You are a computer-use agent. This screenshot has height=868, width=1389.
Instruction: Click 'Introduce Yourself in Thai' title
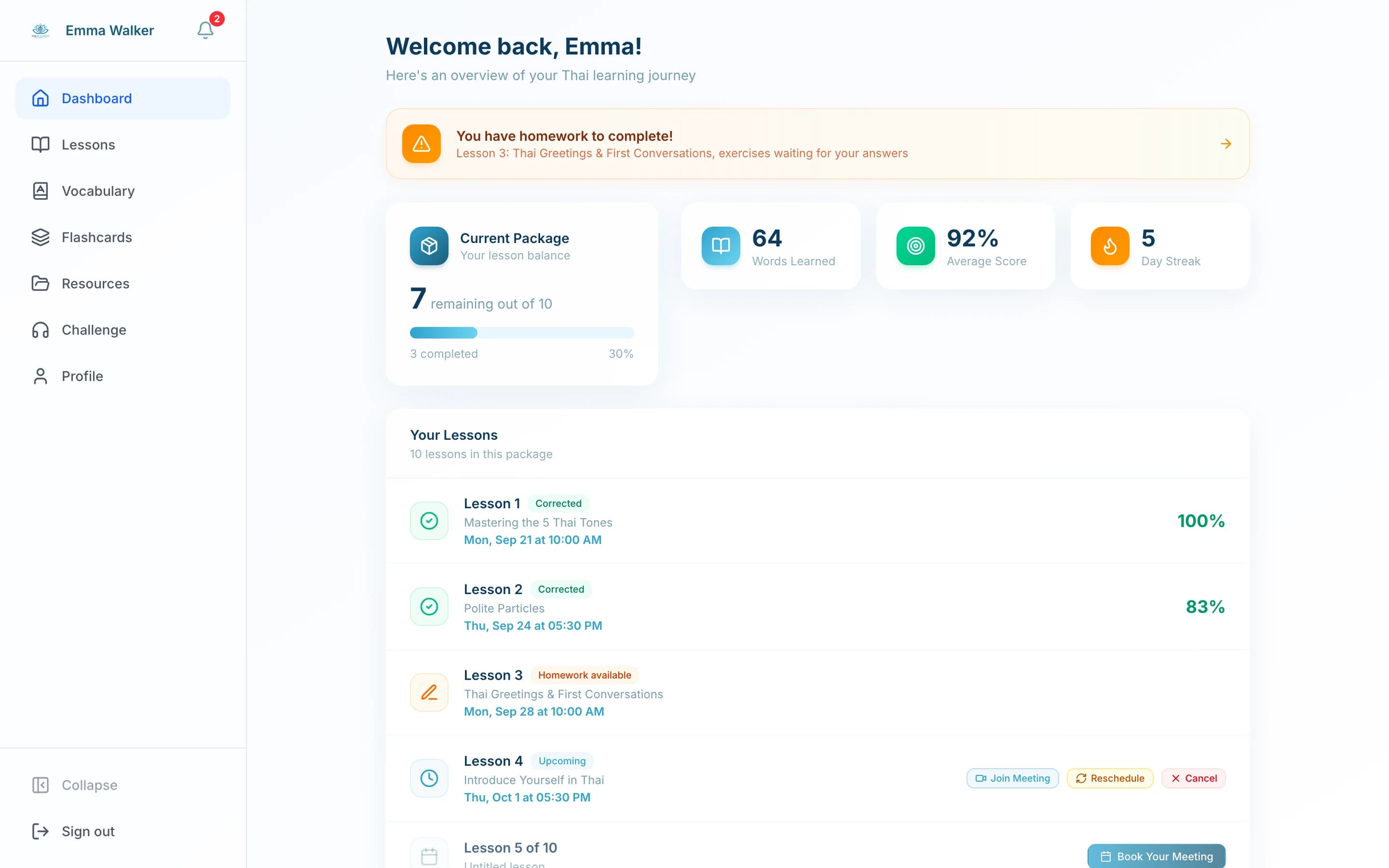click(534, 780)
